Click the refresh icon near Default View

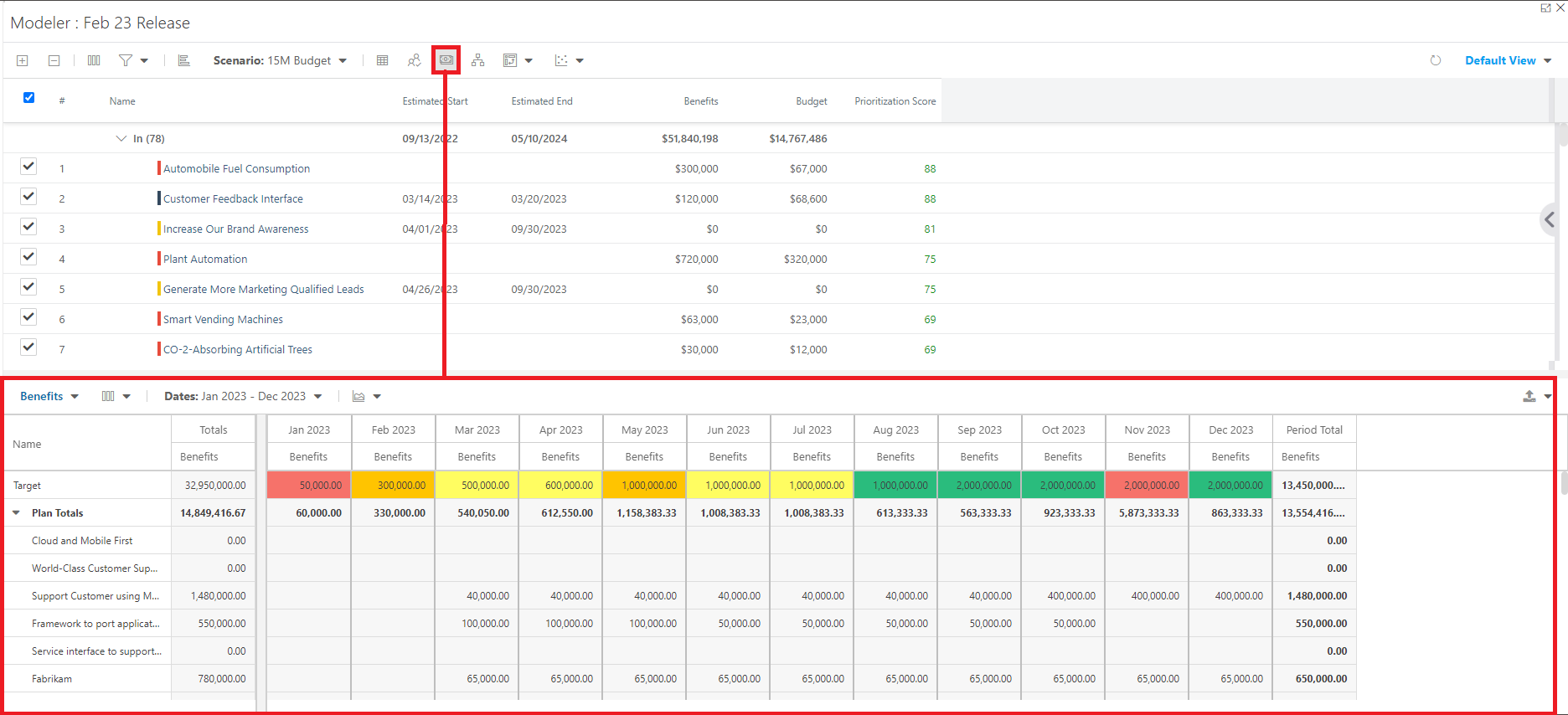(x=1436, y=60)
